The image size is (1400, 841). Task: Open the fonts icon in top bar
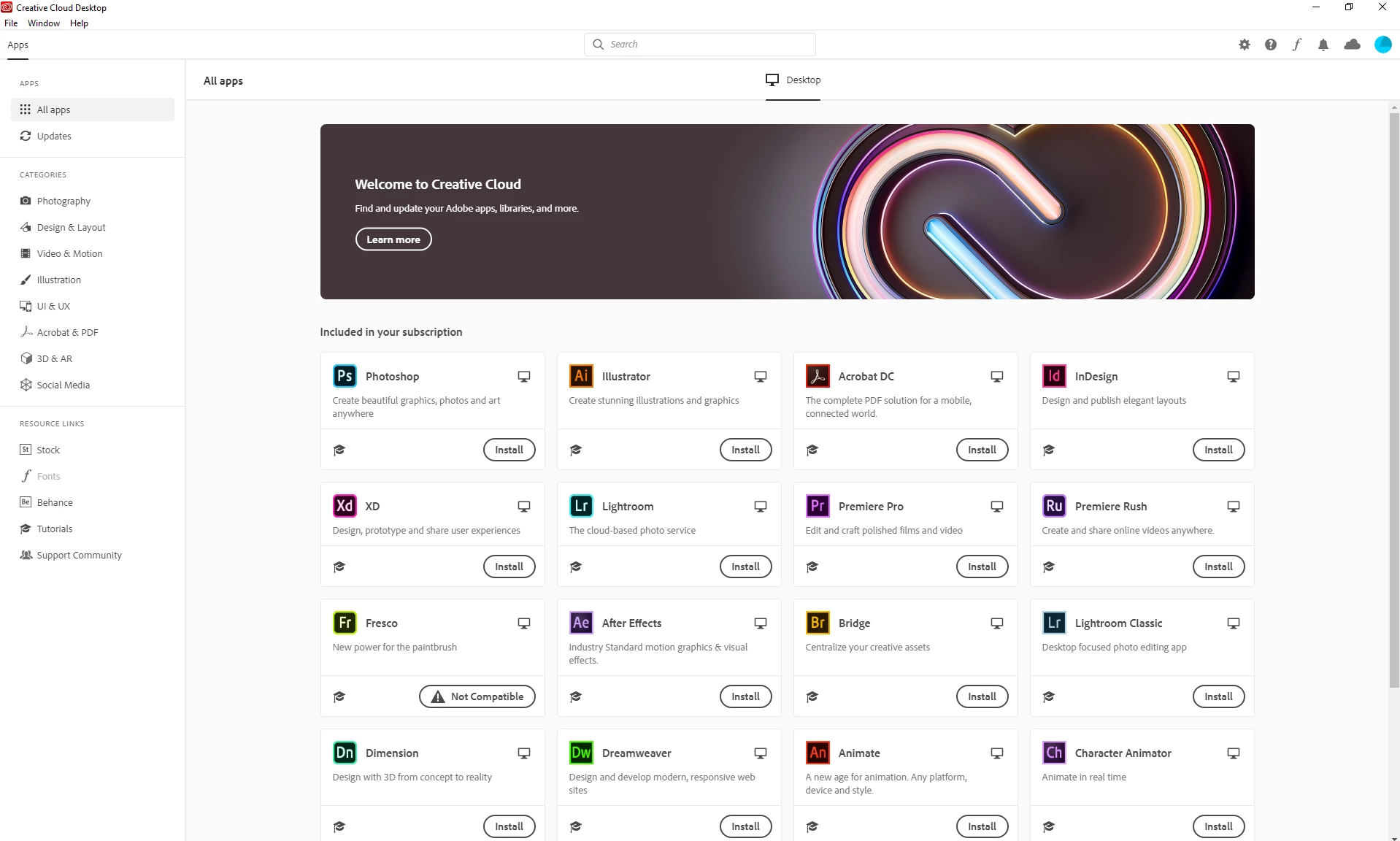[x=1297, y=45]
